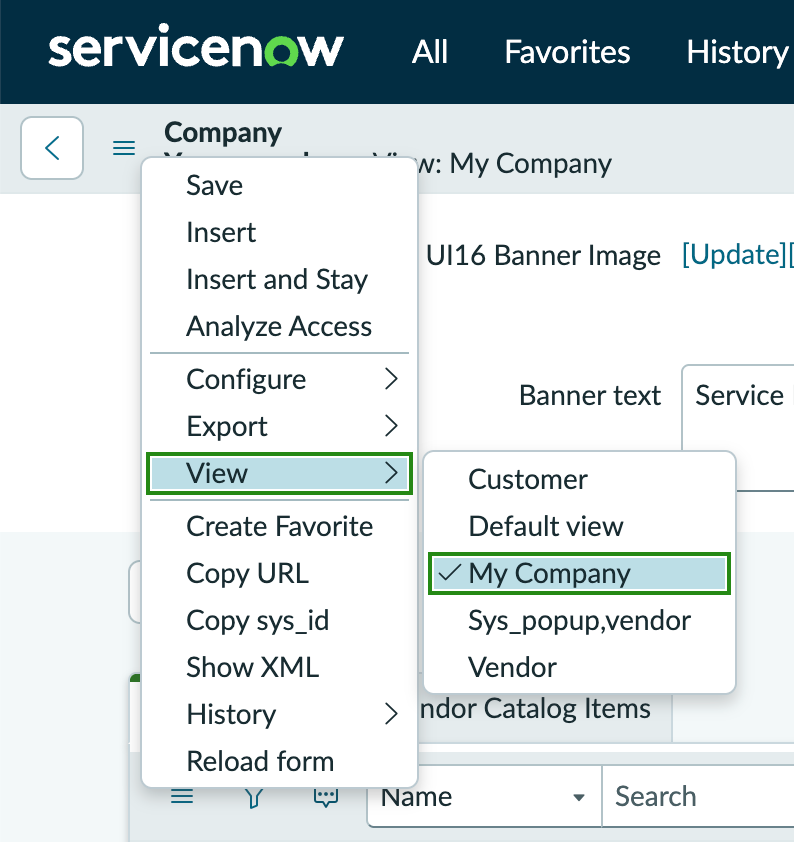The image size is (794, 842).
Task: Click the ServiceNow logo
Action: (x=196, y=47)
